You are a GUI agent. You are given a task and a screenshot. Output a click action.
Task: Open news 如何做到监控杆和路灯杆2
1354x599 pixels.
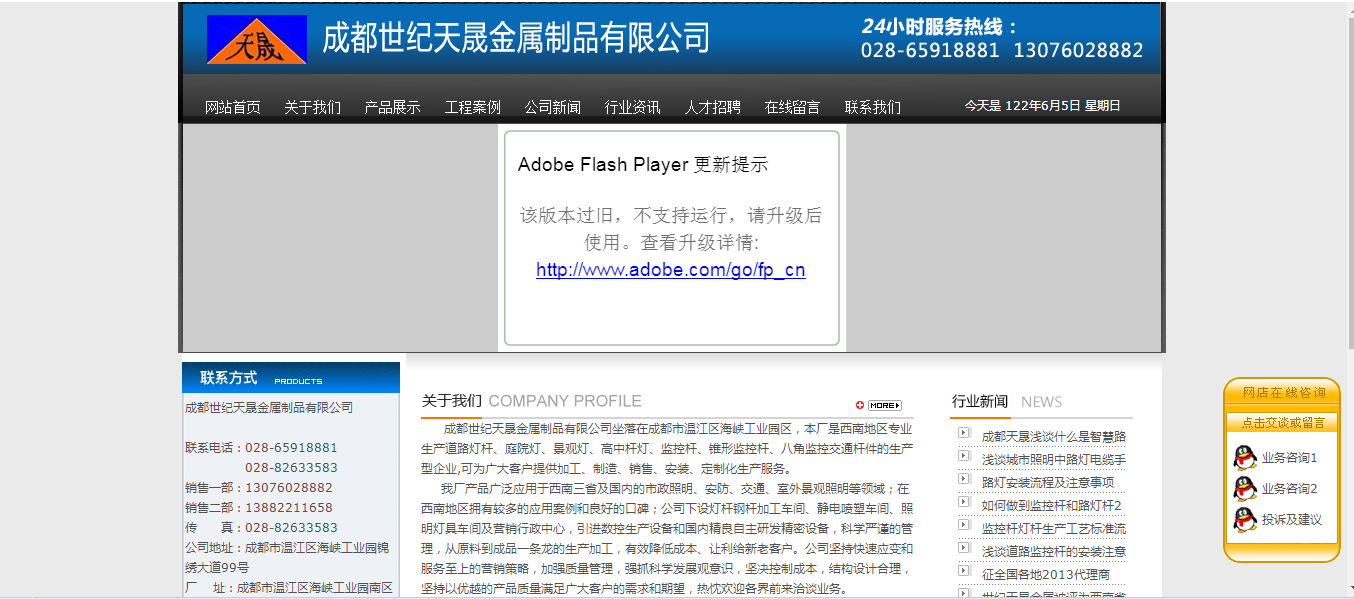1052,506
